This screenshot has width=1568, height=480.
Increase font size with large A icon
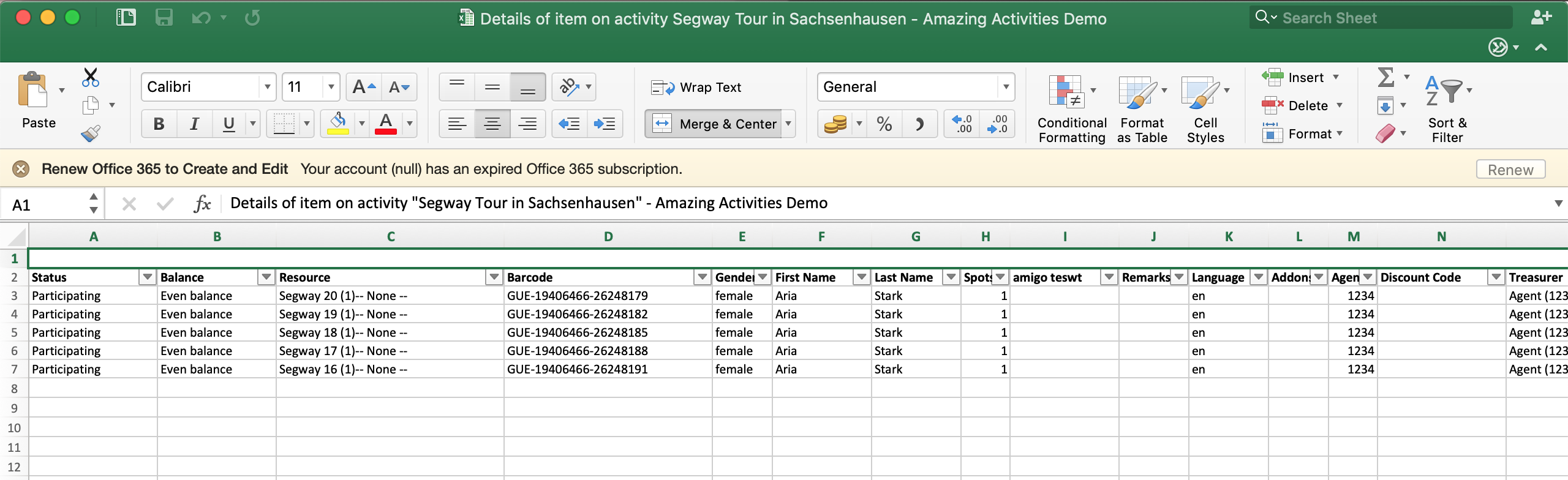coord(364,87)
